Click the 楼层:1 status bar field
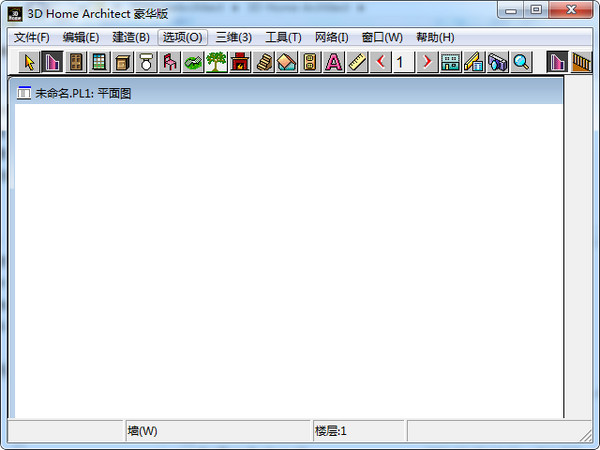This screenshot has height=450, width=600. (x=359, y=431)
